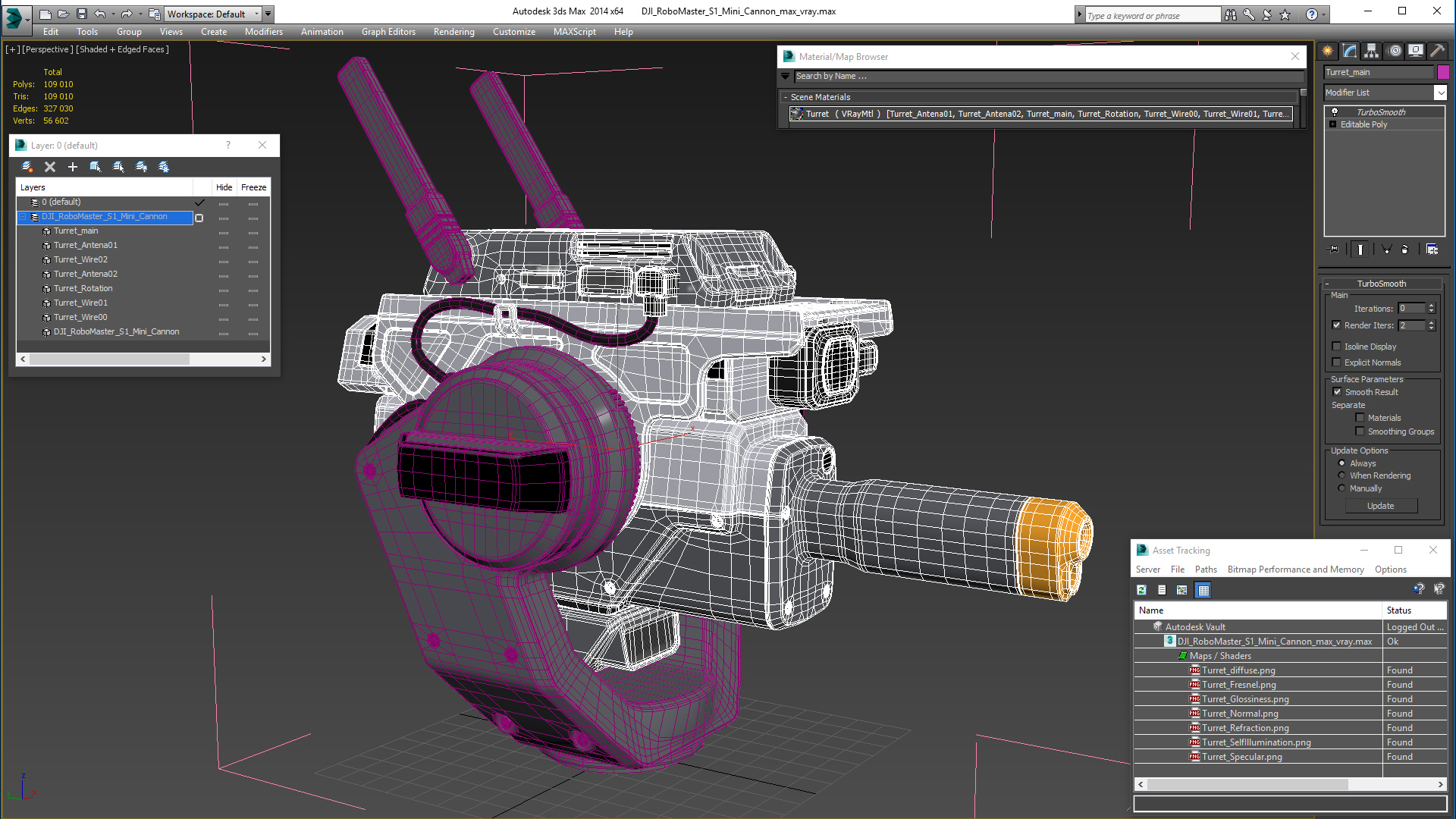Open quick access toolbar customize arrow
This screenshot has height=819, width=1456.
tap(268, 14)
